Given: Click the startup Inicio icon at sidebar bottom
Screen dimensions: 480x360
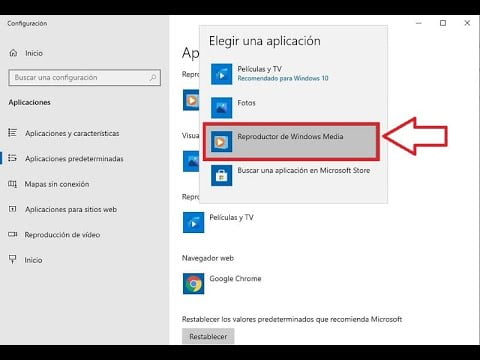Looking at the screenshot, I should [12, 260].
